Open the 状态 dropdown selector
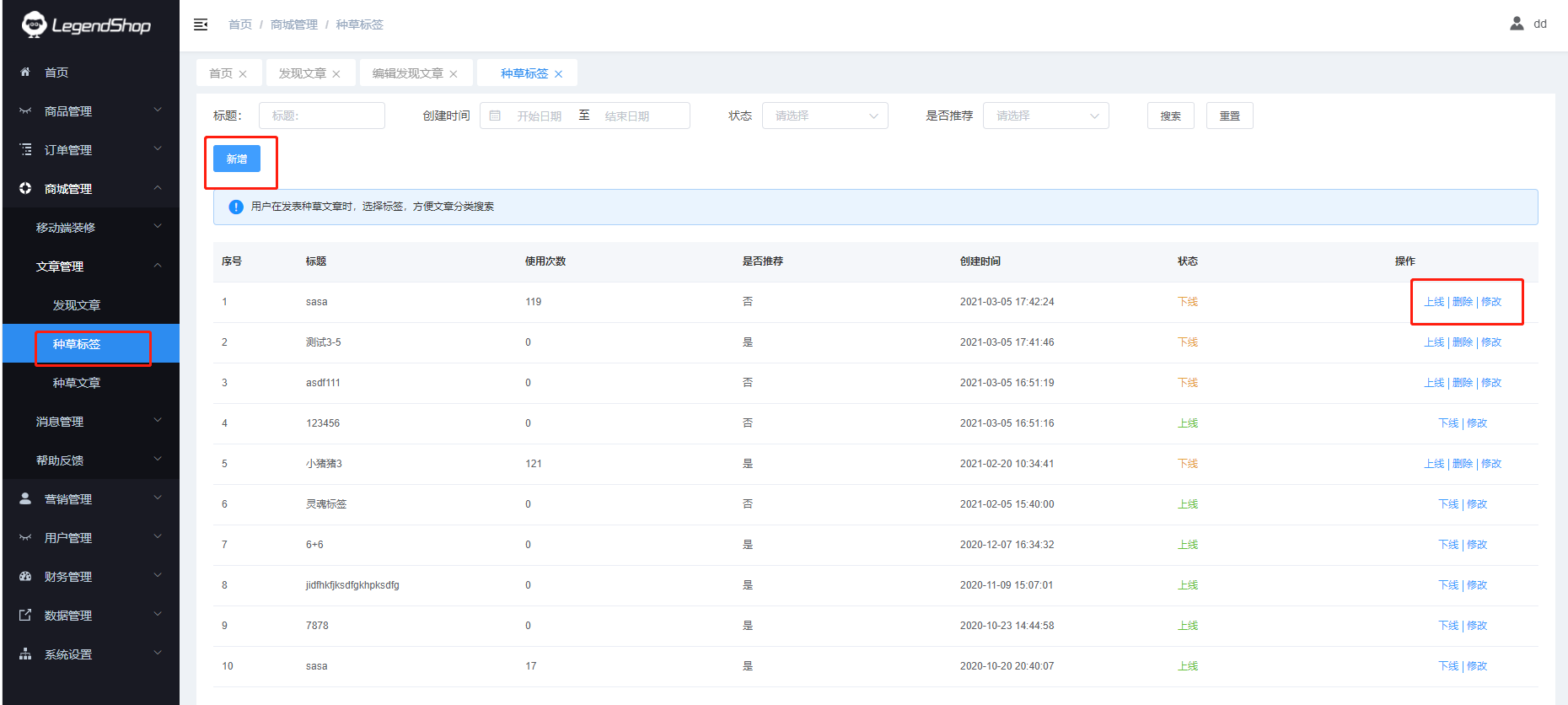Image resolution: width=1568 pixels, height=705 pixels. [824, 116]
